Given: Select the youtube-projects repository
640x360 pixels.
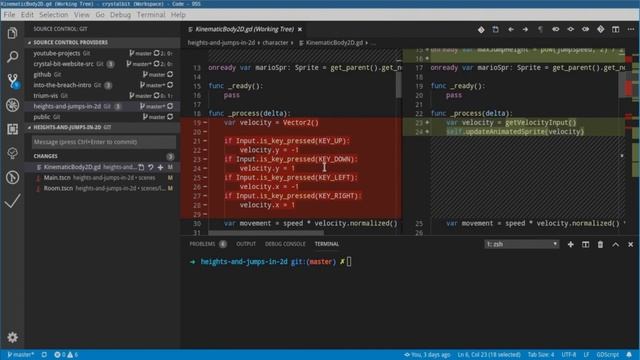Looking at the screenshot, I should click(102, 53).
